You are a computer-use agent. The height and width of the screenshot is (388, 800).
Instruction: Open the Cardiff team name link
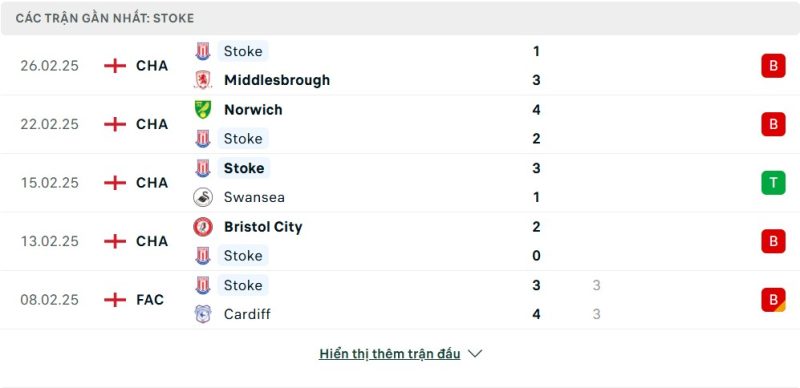247,314
